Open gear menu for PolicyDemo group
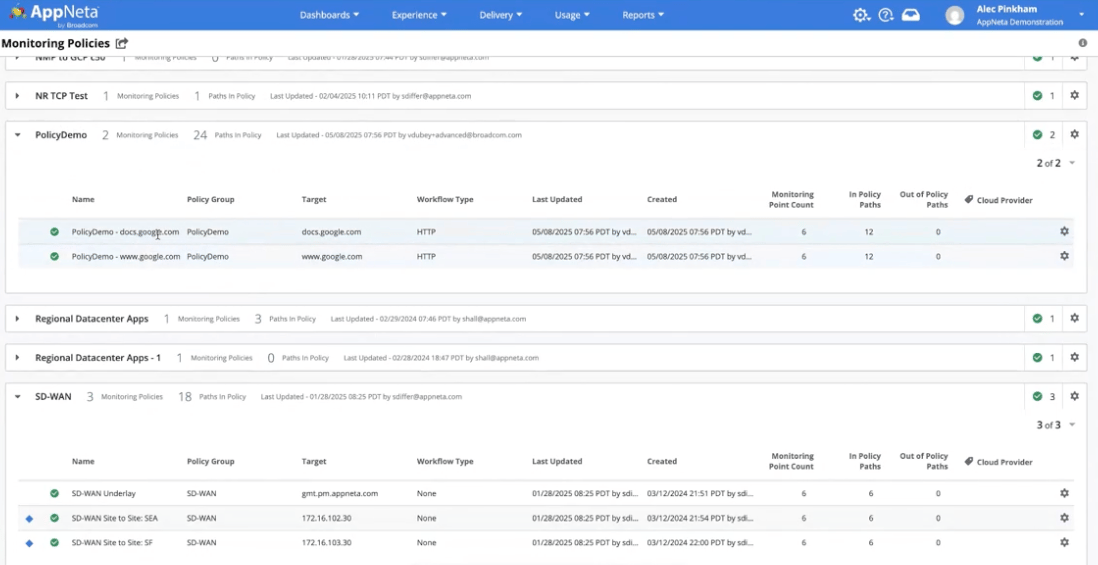Viewport: 1098px width, 565px height. (x=1074, y=135)
